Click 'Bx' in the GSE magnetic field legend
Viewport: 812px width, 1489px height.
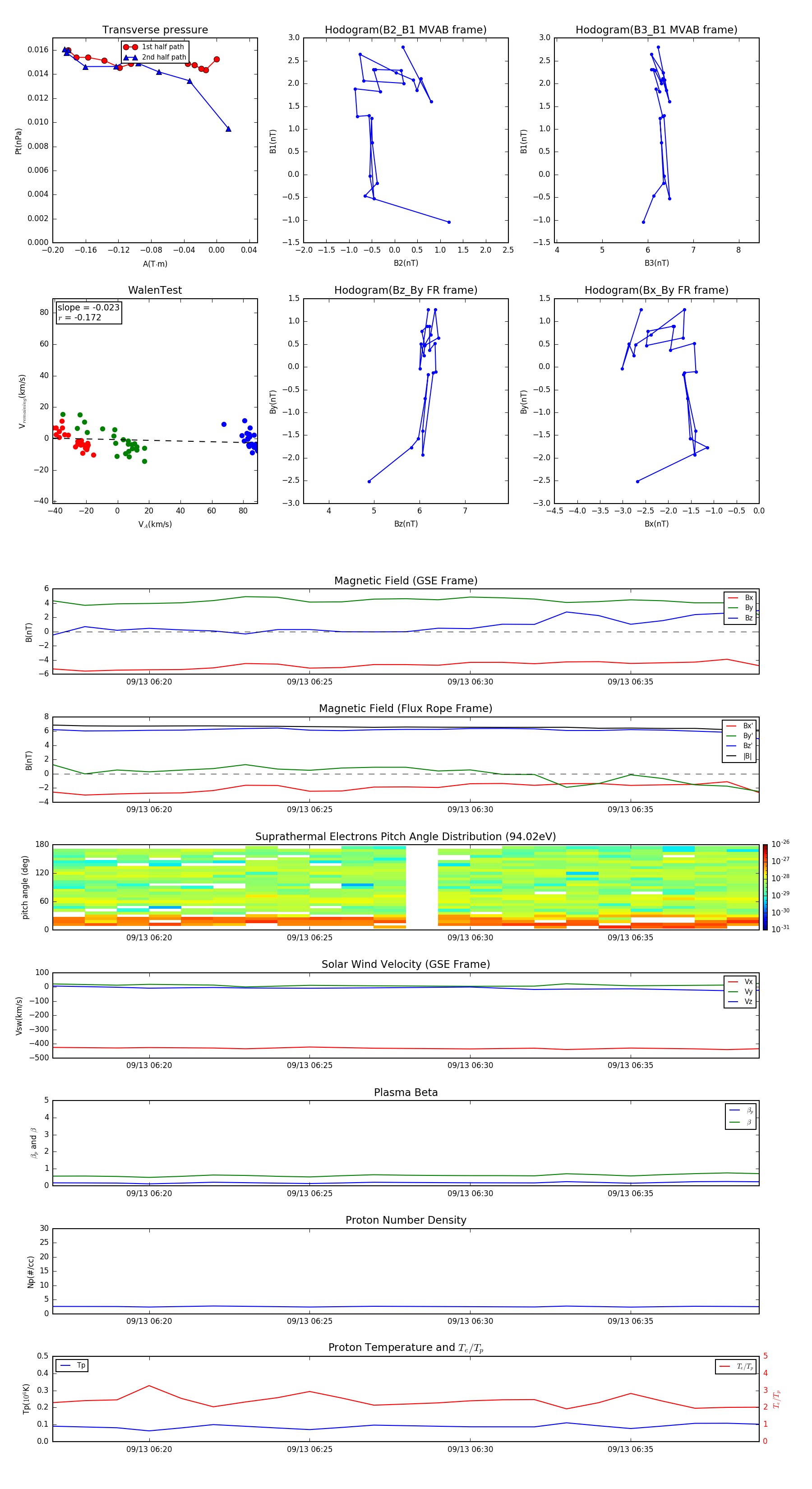tap(741, 598)
